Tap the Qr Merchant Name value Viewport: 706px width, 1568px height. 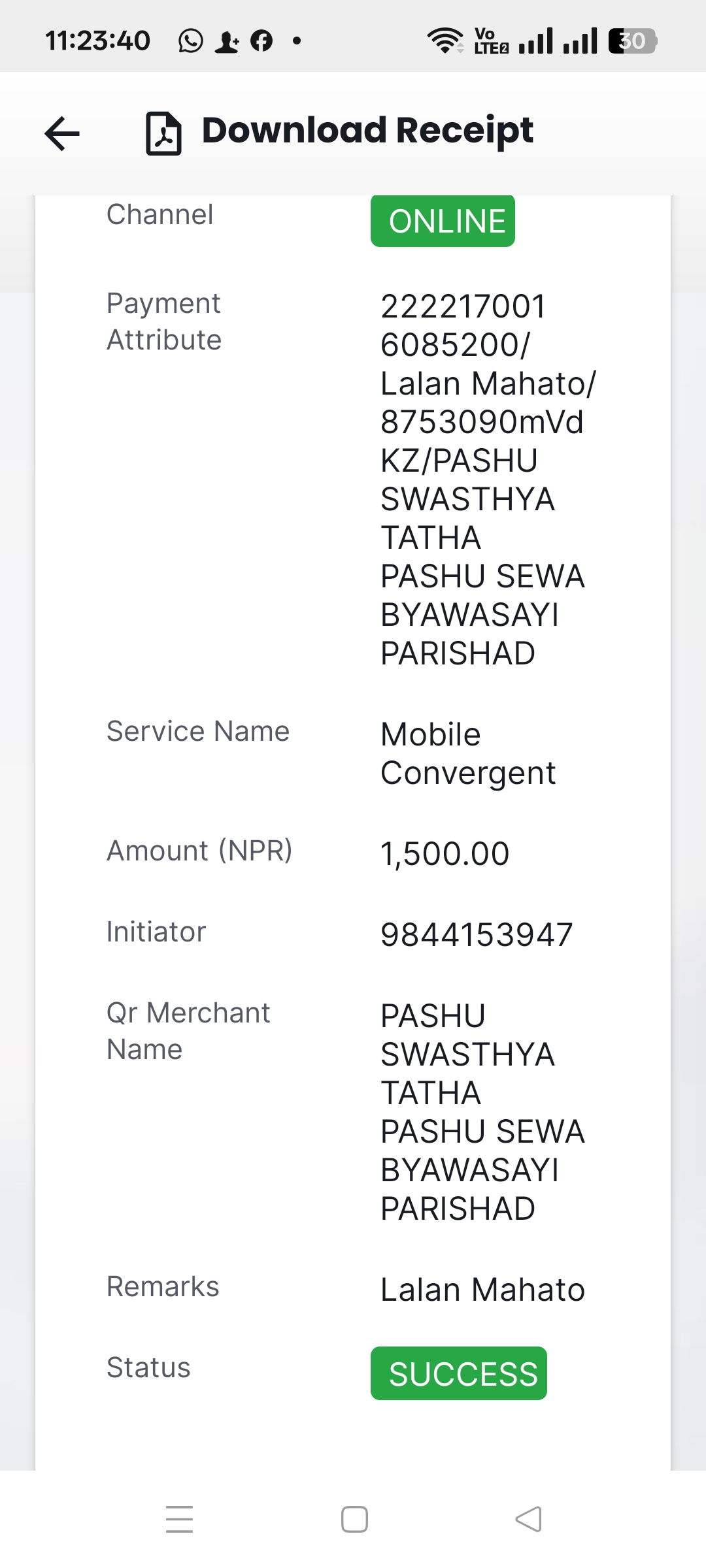tap(482, 1112)
